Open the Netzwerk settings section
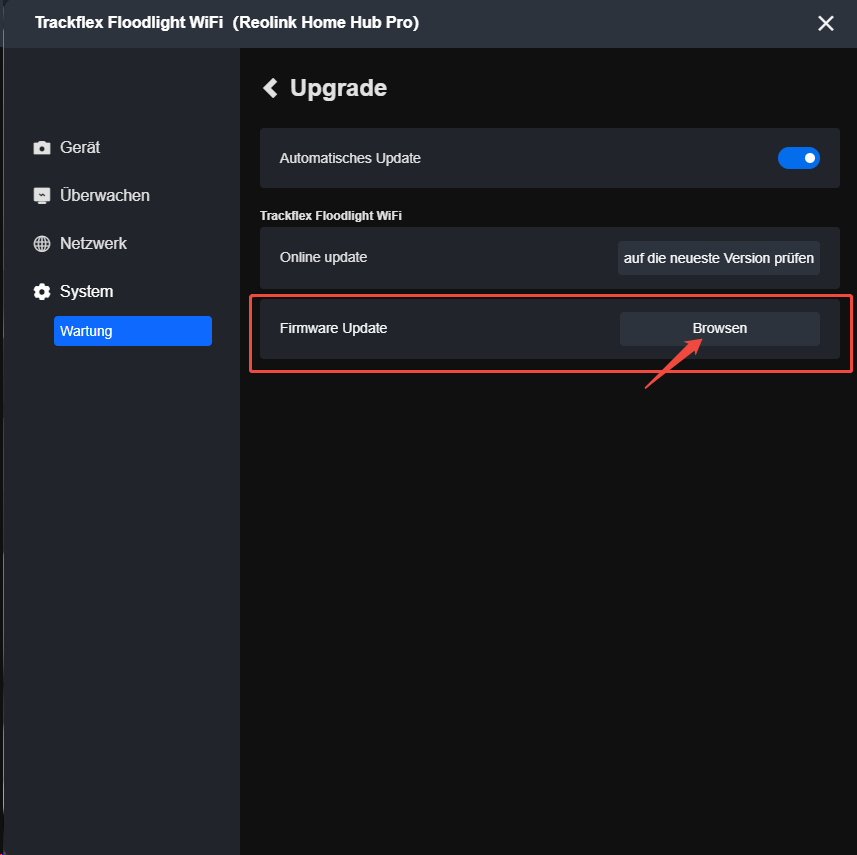The height and width of the screenshot is (855, 857). (93, 244)
